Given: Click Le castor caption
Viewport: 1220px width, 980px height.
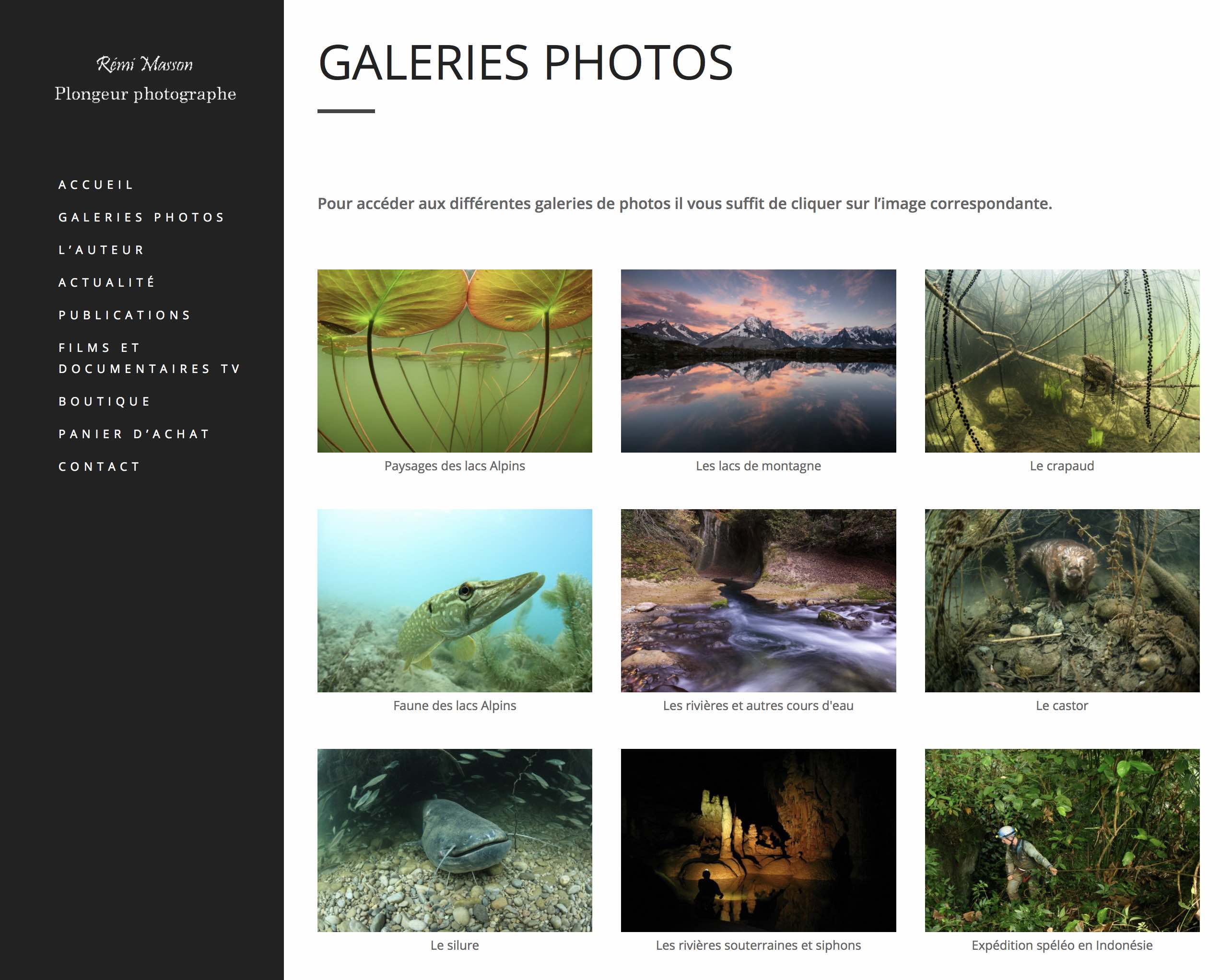Looking at the screenshot, I should [x=1062, y=706].
